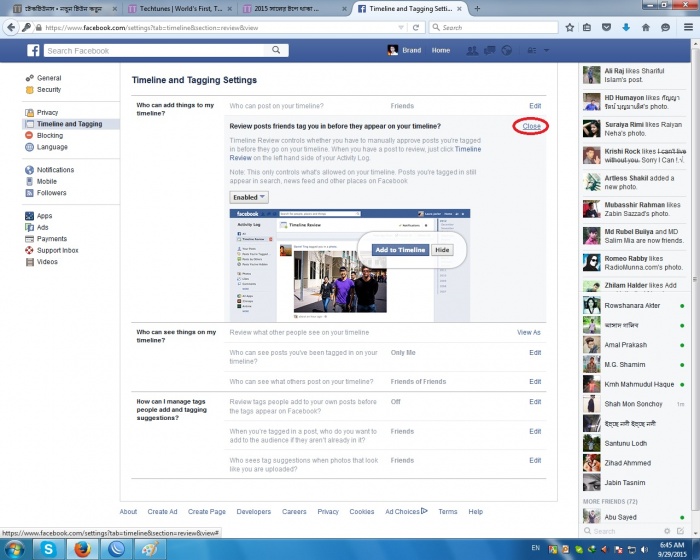
Task: Select Timeline and Tagging Settings tab
Action: 411,8
